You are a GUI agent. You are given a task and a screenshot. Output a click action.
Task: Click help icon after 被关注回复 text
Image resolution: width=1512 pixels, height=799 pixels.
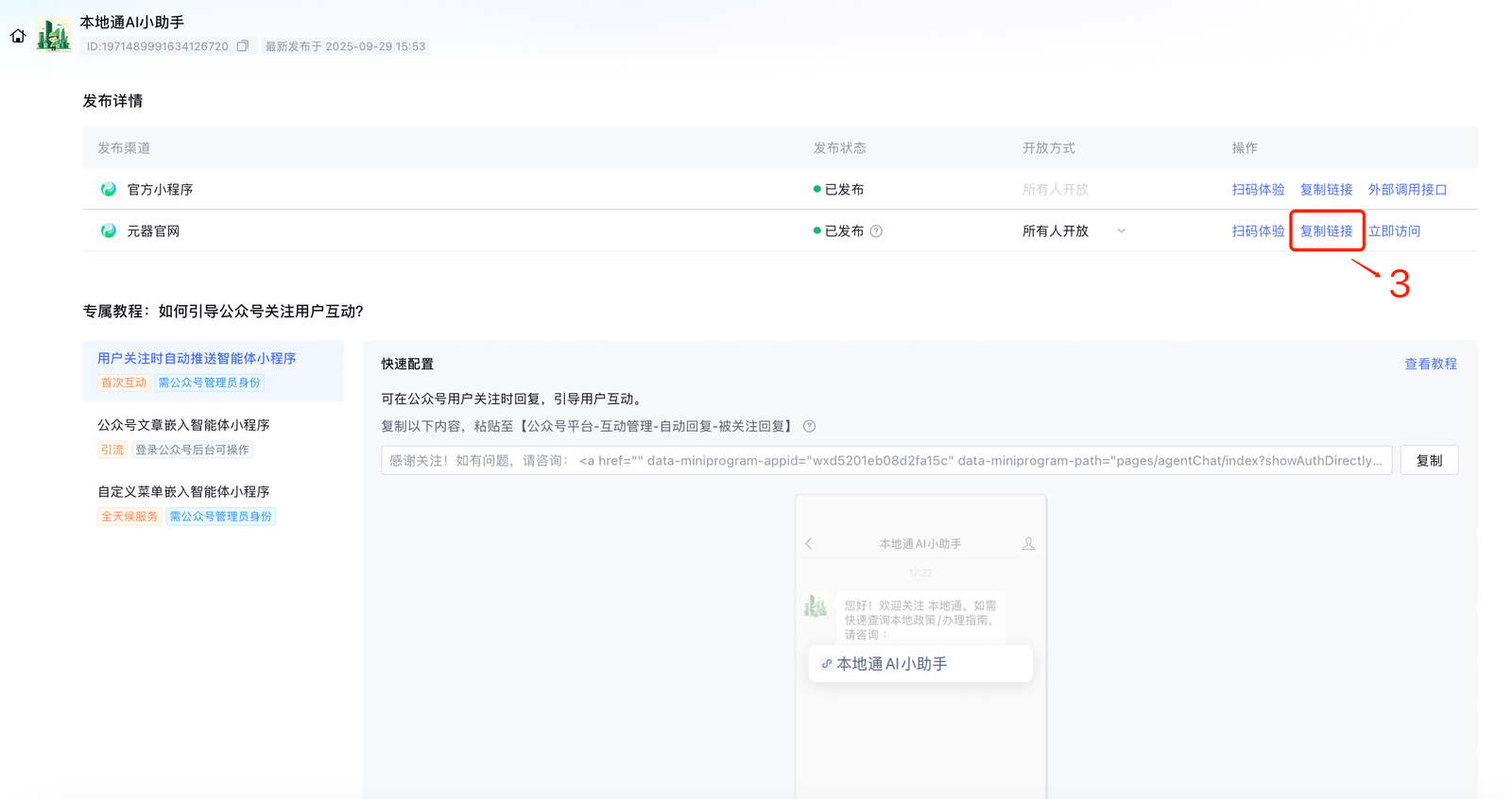point(809,427)
